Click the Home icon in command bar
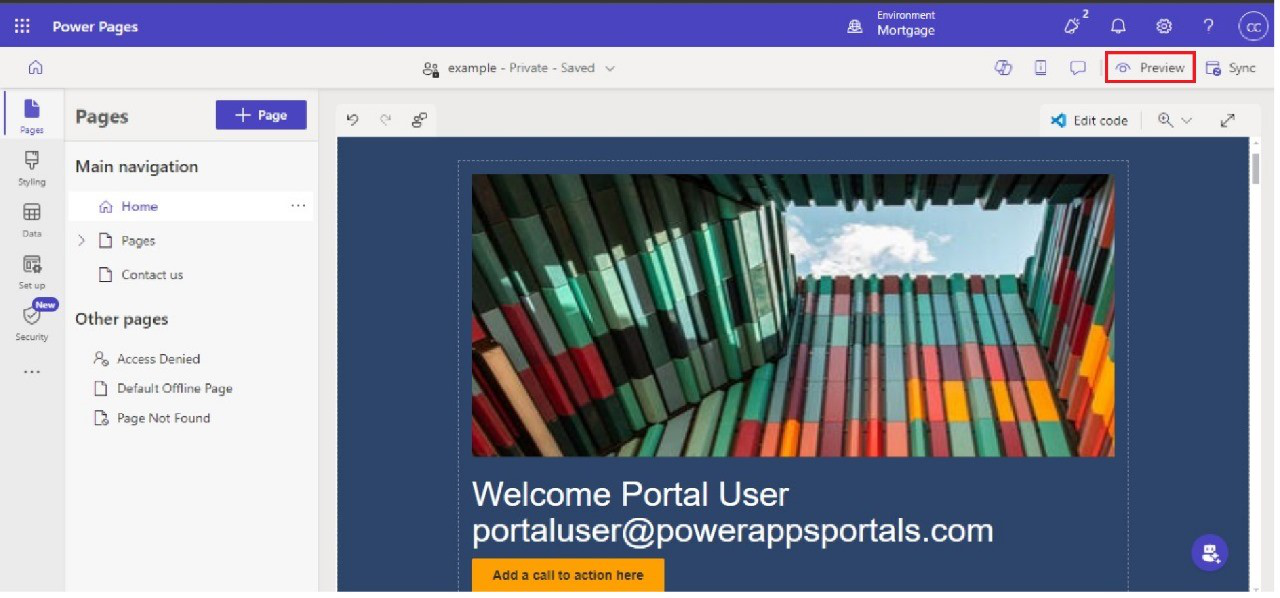This screenshot has width=1280, height=598. (x=36, y=68)
